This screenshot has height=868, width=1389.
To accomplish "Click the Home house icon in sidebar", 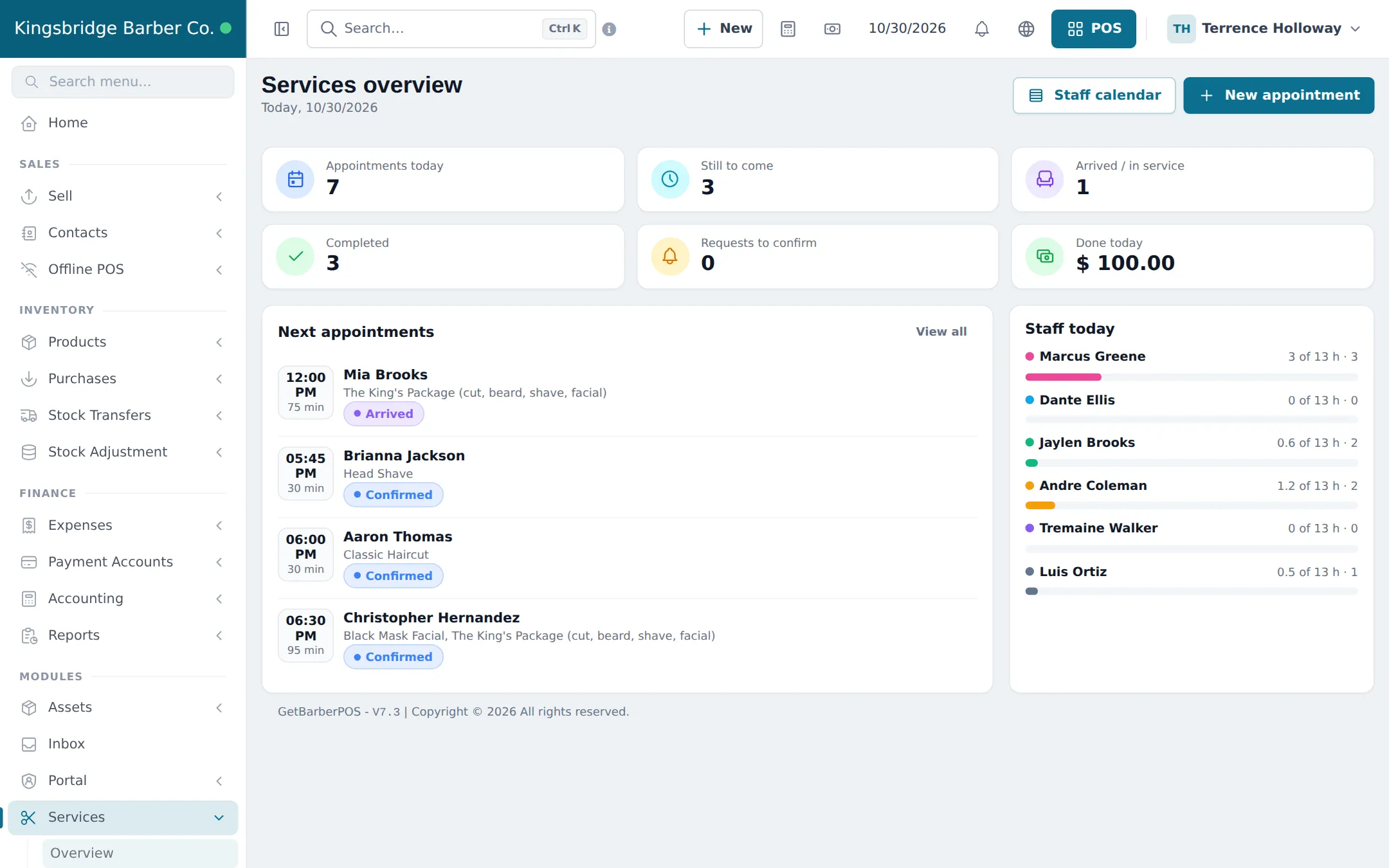I will 29,123.
